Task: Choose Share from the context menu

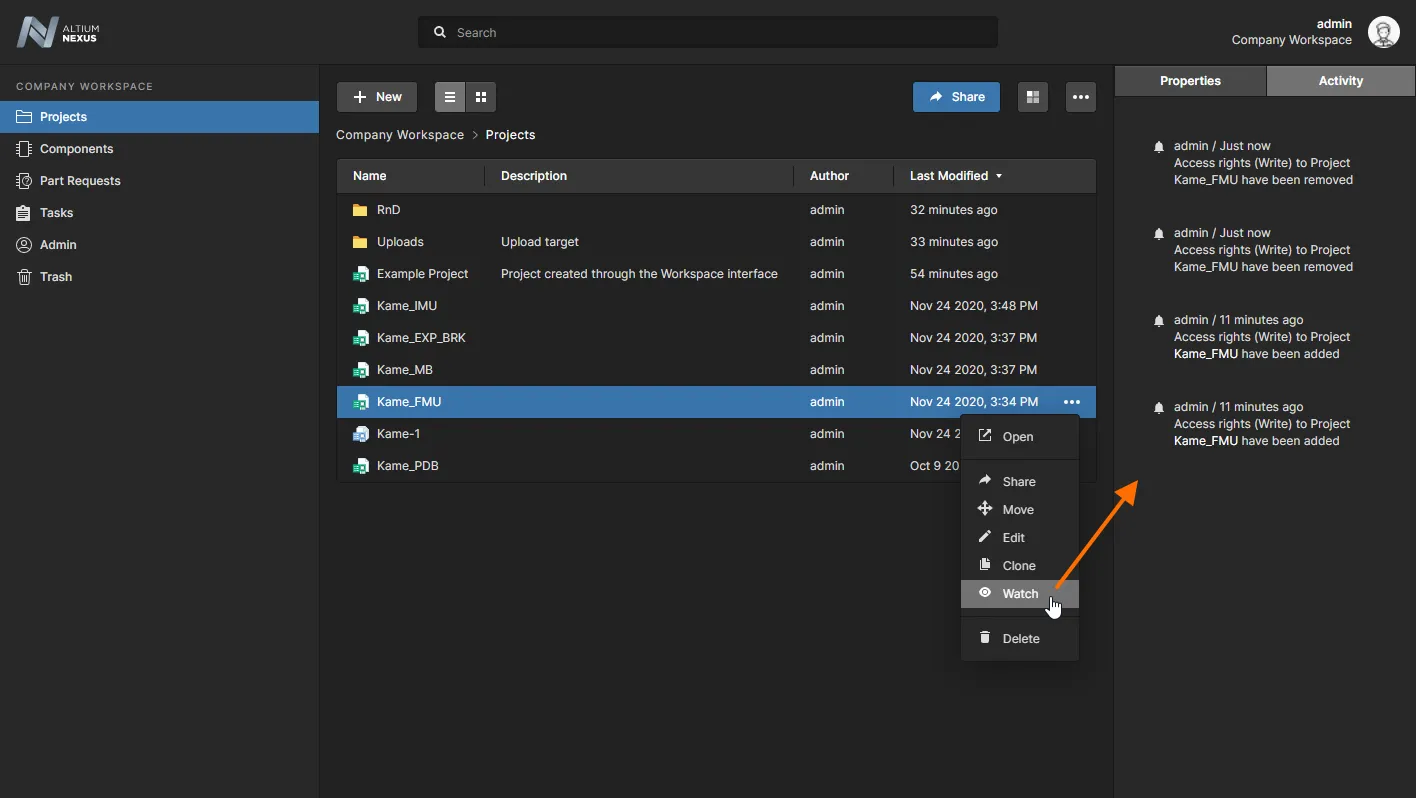Action: click(1019, 482)
